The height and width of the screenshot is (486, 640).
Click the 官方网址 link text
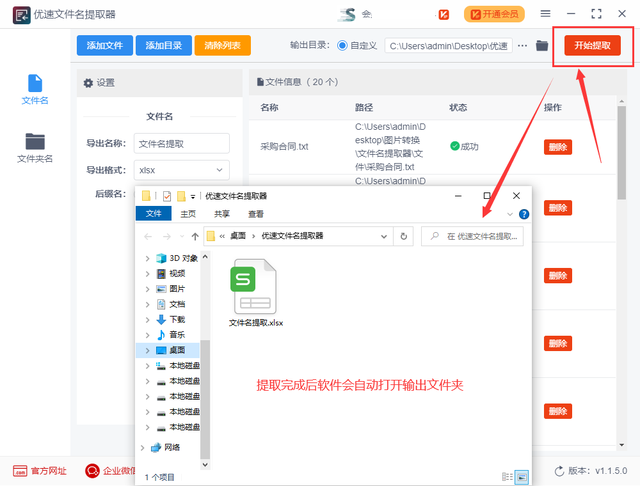tap(49, 471)
